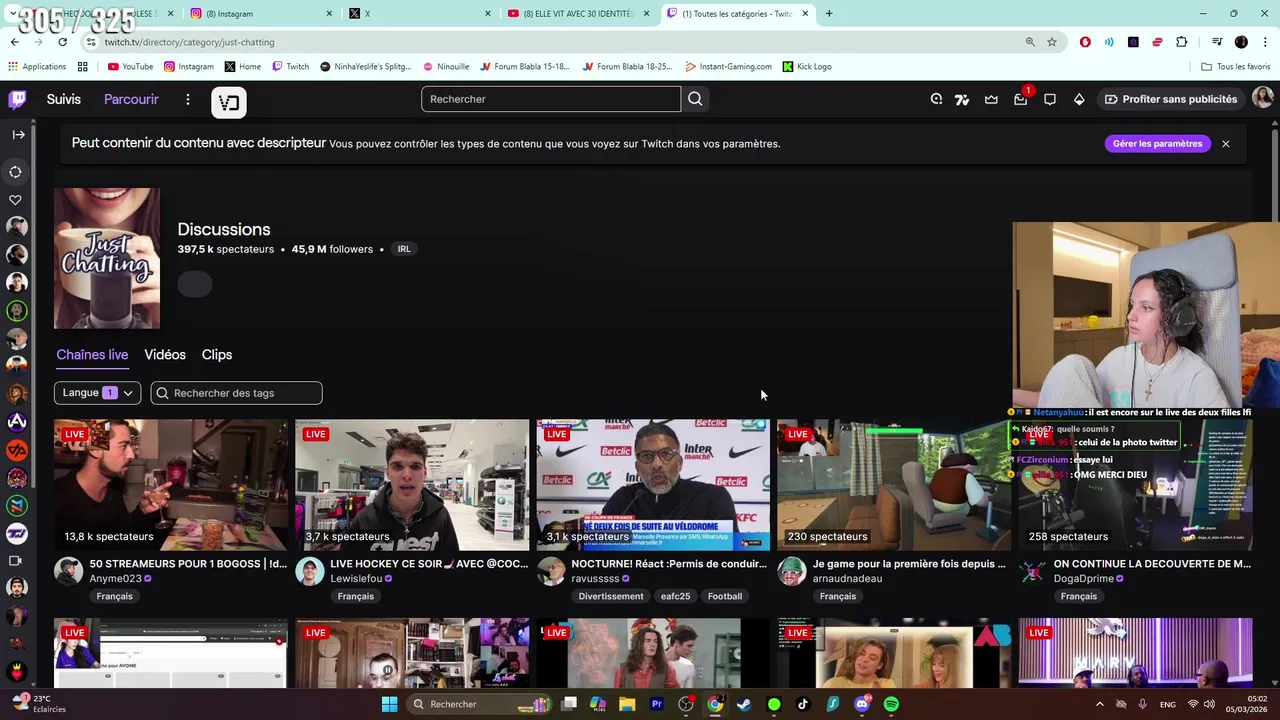Viewport: 1280px width, 720px height.
Task: Open the Chrome extensions puzzle icon
Action: [1181, 42]
